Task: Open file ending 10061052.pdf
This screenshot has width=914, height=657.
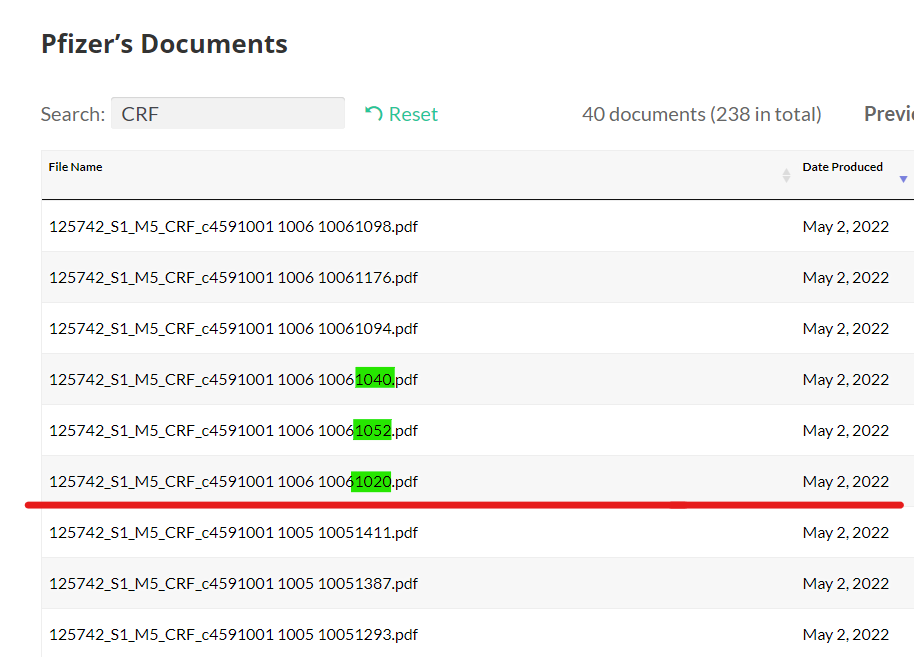Action: click(233, 430)
